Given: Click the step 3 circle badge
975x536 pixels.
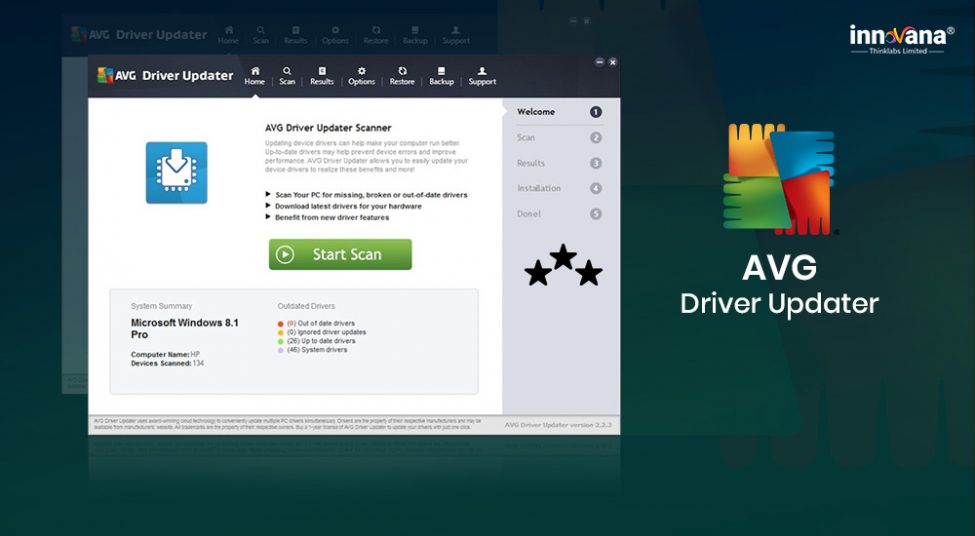Looking at the screenshot, I should pyautogui.click(x=596, y=163).
